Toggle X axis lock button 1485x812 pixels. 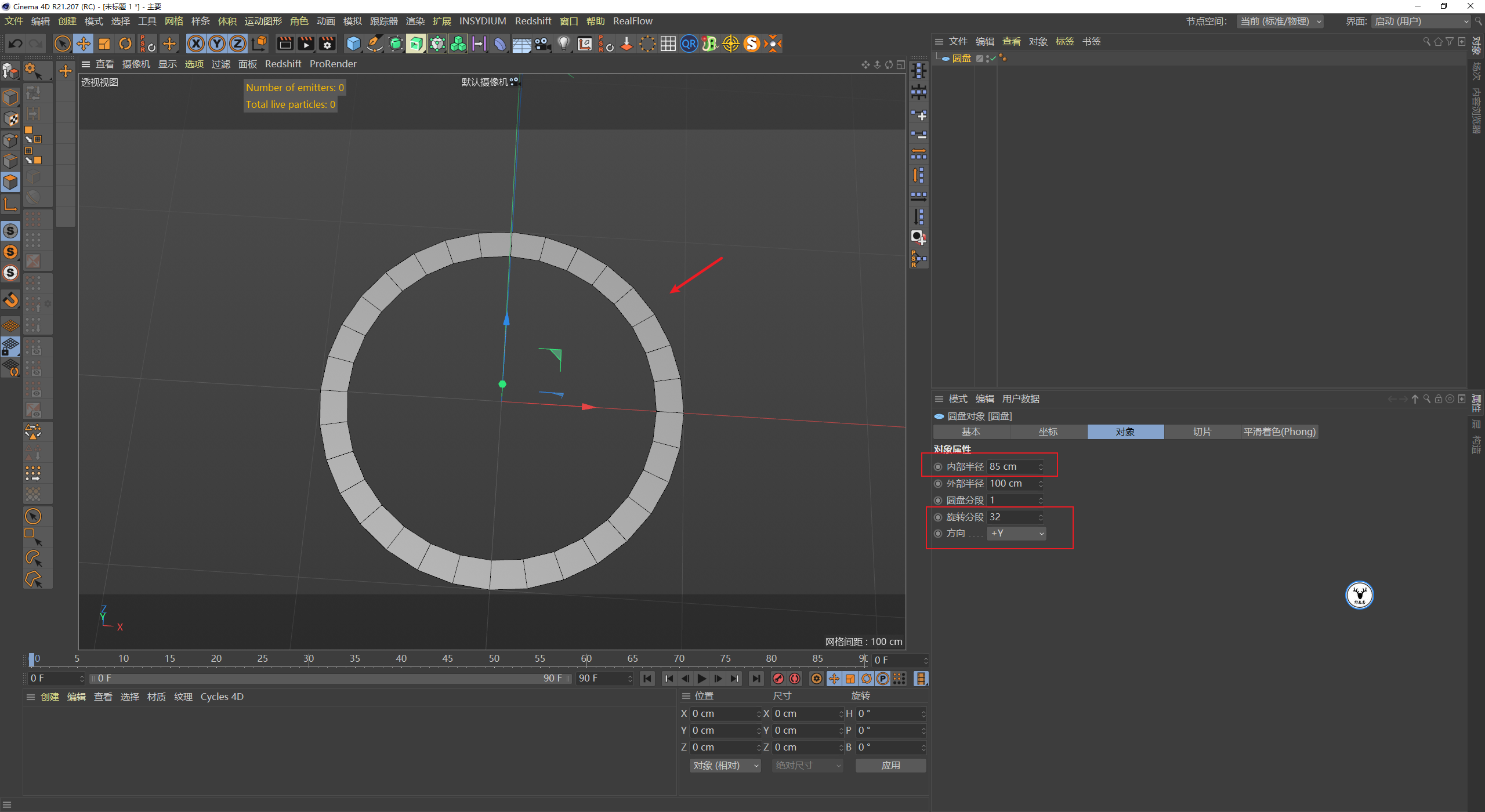click(x=196, y=43)
